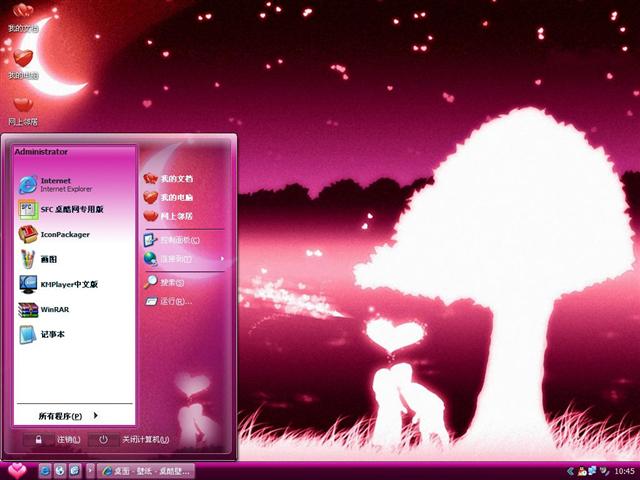Open 控制面板 (Control Panel) from the Start menu

[x=180, y=240]
